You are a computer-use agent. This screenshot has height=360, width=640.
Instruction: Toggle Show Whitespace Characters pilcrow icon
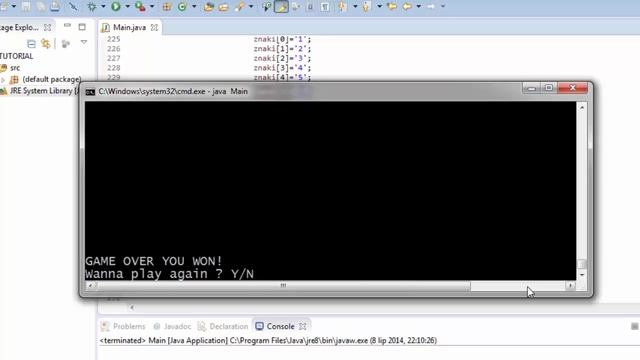325,6
